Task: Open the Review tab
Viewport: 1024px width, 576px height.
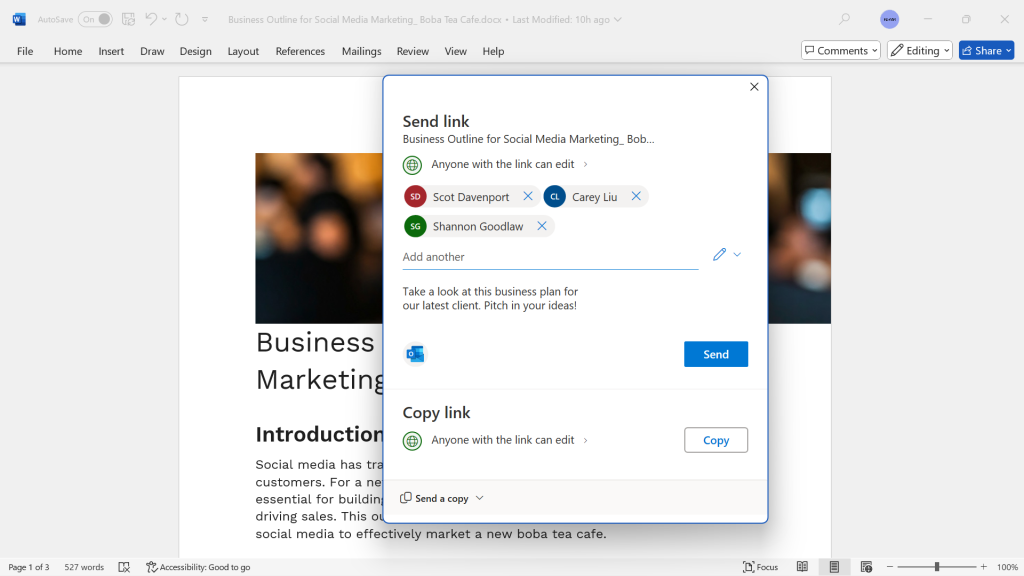Action: 413,51
